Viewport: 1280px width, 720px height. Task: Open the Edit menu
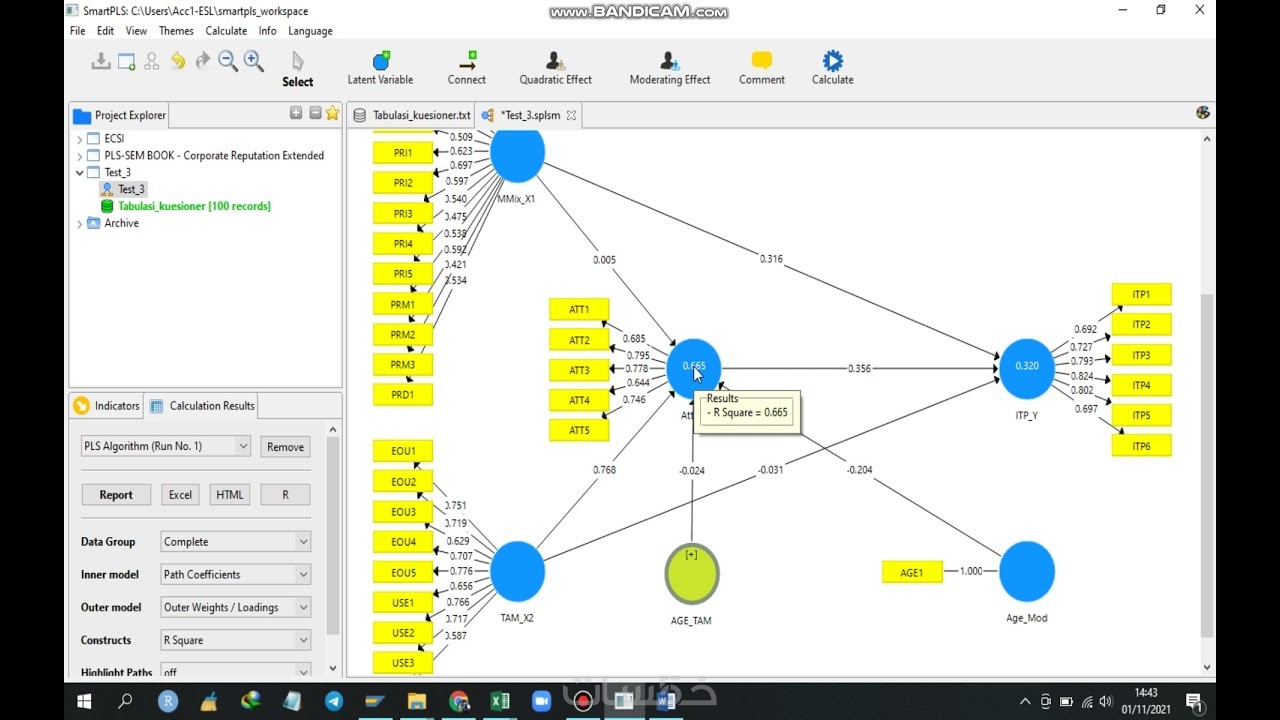[105, 31]
